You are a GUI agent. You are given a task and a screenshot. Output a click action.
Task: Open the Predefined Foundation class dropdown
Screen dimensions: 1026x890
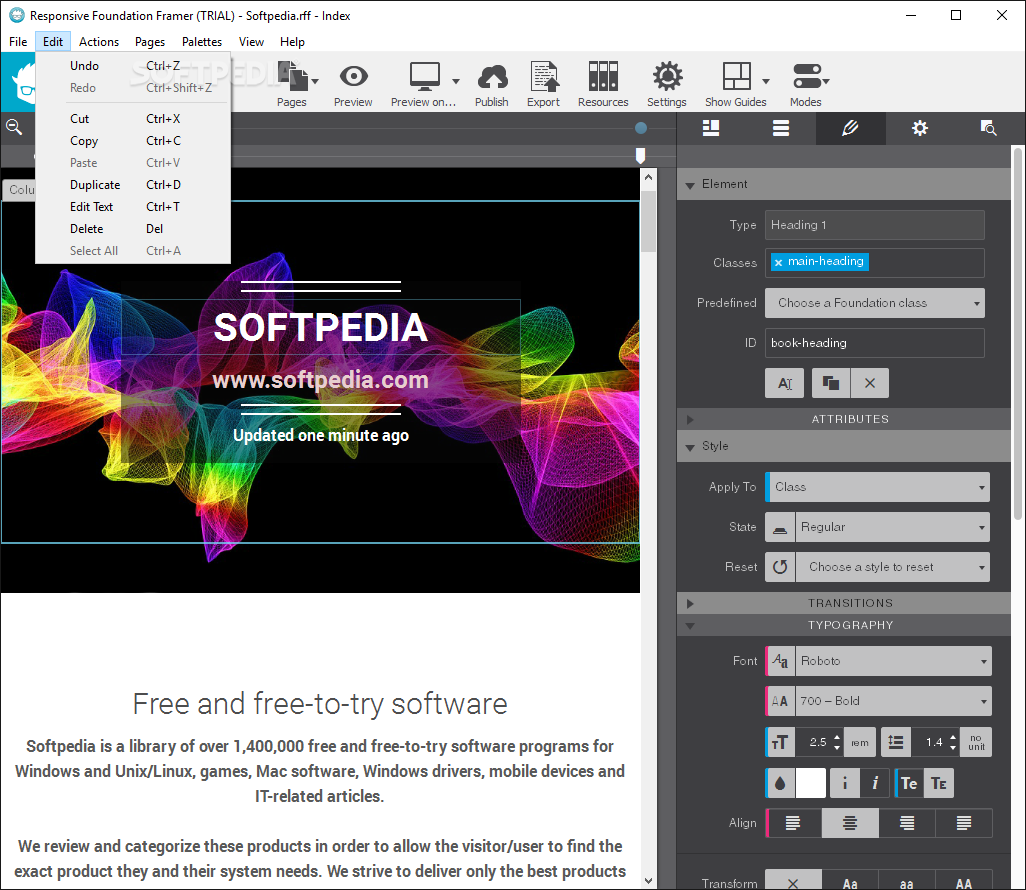[875, 303]
